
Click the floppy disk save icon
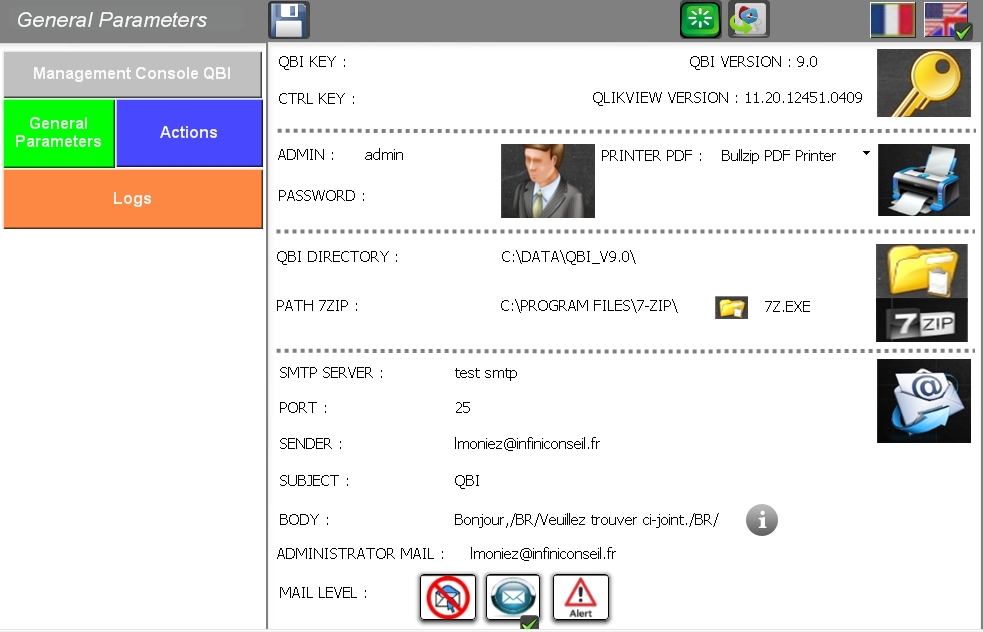(289, 20)
